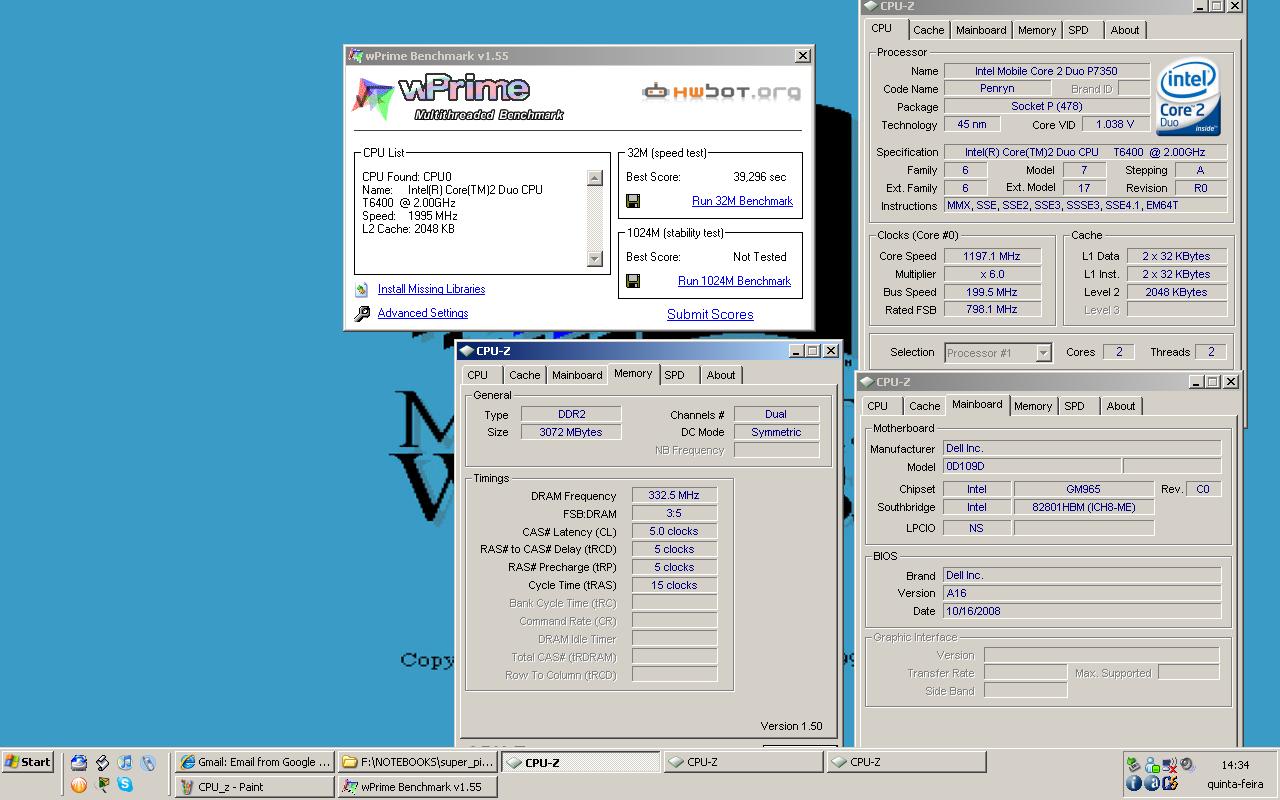Click the disconnected wireless network tray icon
This screenshot has width=1280, height=800.
(x=1169, y=765)
